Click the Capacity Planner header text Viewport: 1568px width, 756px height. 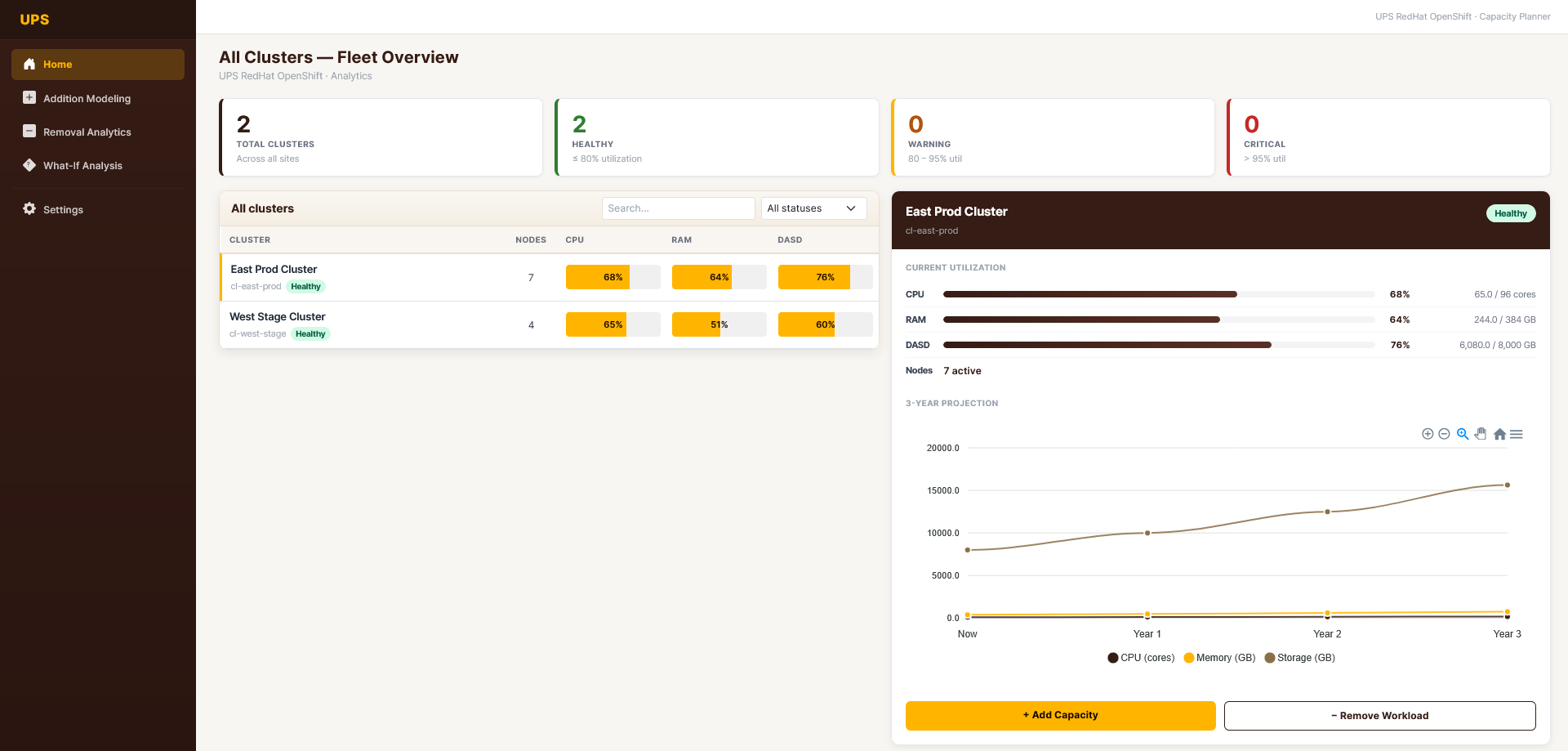1462,16
